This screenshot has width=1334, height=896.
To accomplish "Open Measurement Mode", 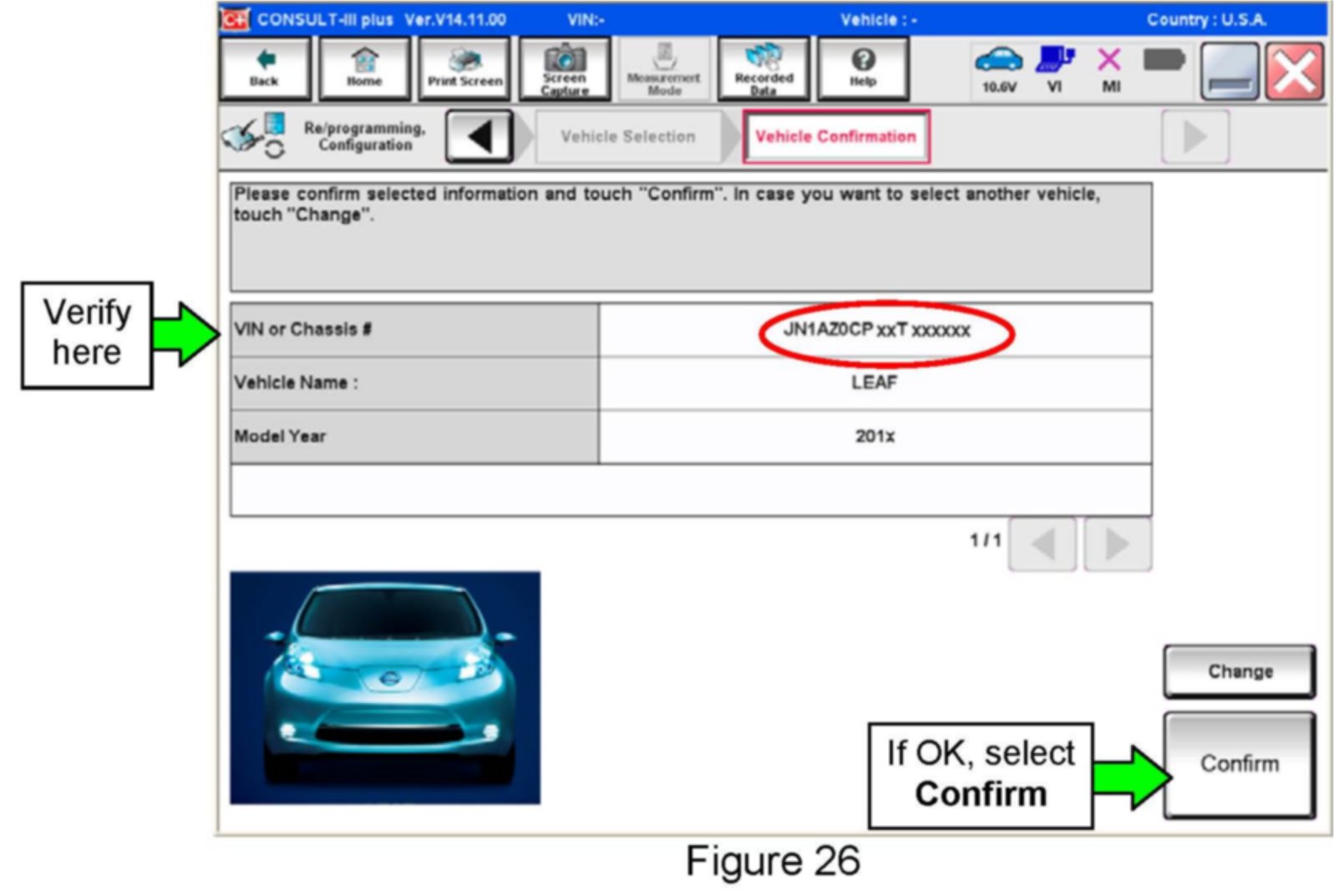I will click(664, 68).
